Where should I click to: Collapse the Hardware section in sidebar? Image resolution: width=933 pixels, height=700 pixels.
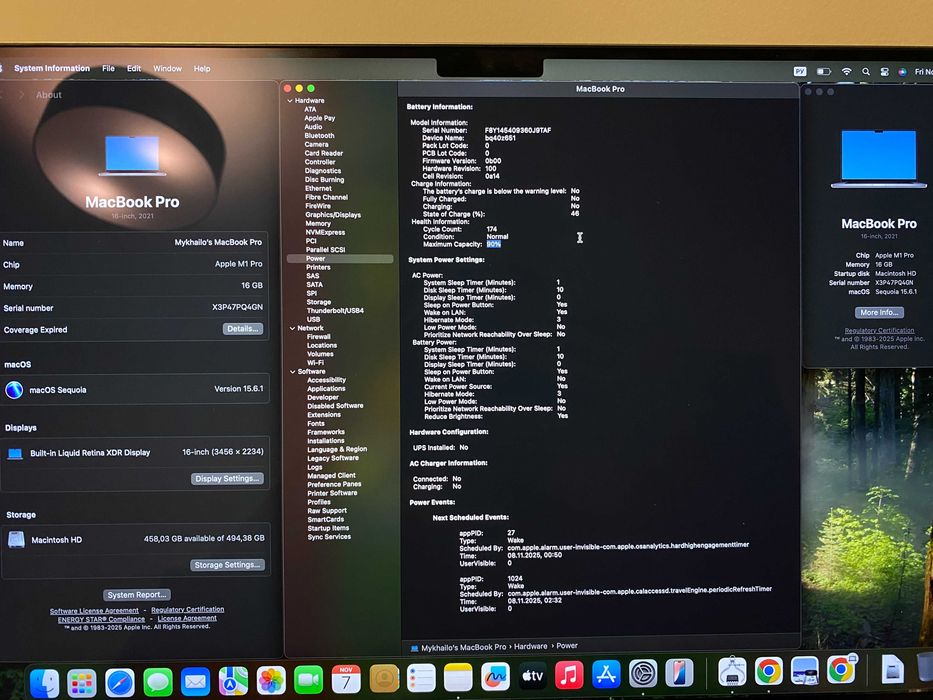tap(290, 101)
